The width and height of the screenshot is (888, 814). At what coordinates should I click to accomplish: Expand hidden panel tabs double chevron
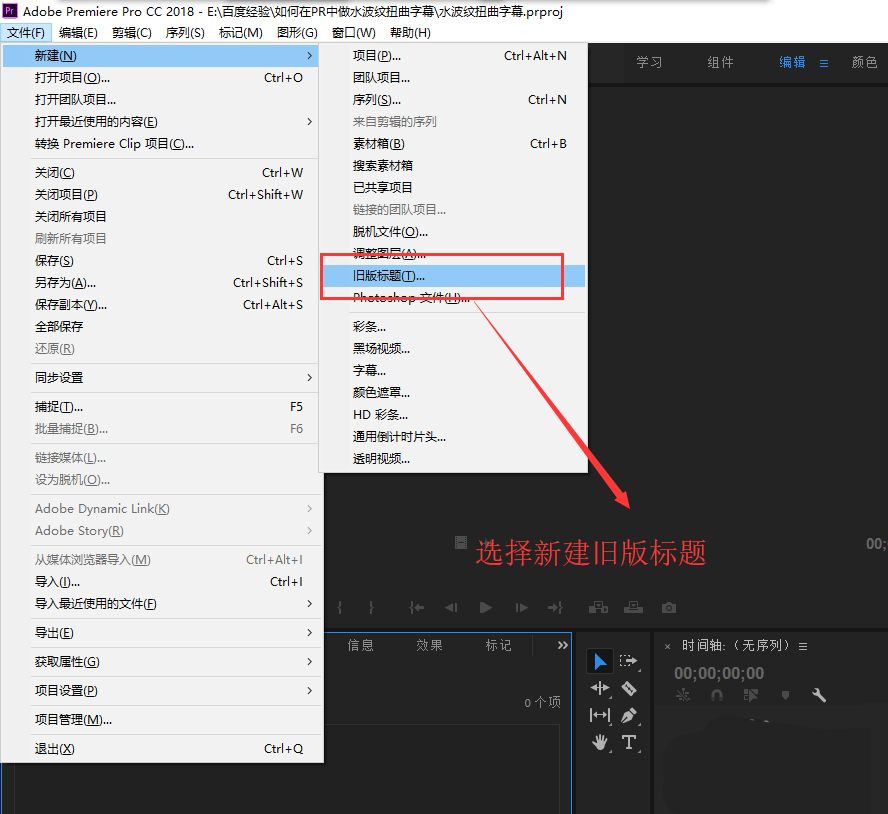(x=562, y=645)
